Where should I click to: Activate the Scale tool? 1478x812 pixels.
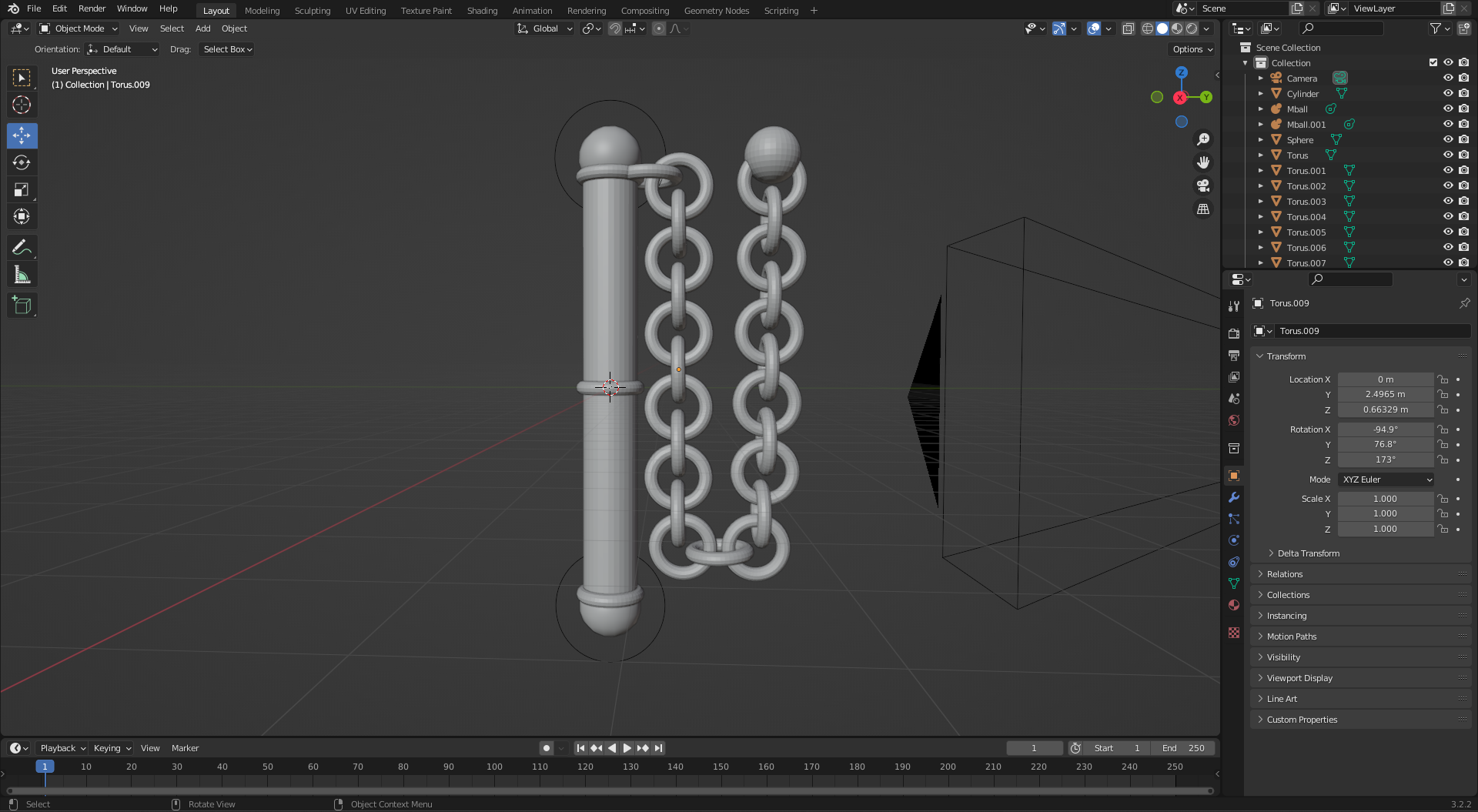pos(22,189)
